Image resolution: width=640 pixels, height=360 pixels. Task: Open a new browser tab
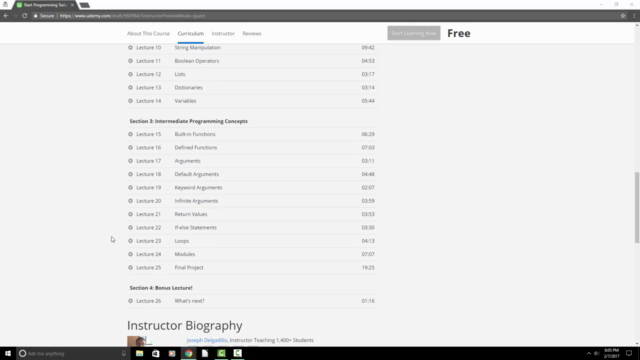point(84,5)
